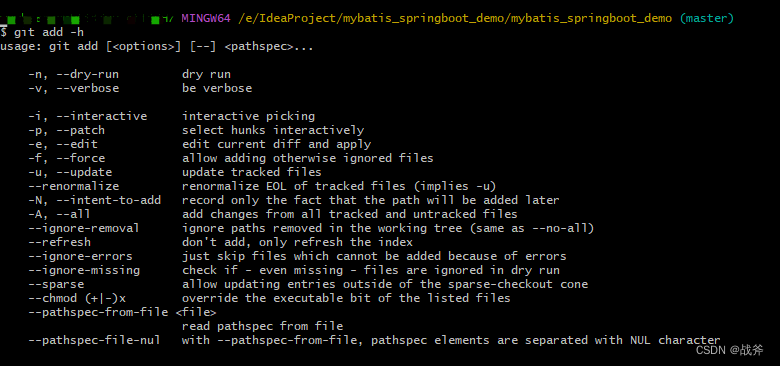Image resolution: width=780 pixels, height=366 pixels.
Task: Click the --pathspec-from-file <file> text
Action: tap(122, 312)
